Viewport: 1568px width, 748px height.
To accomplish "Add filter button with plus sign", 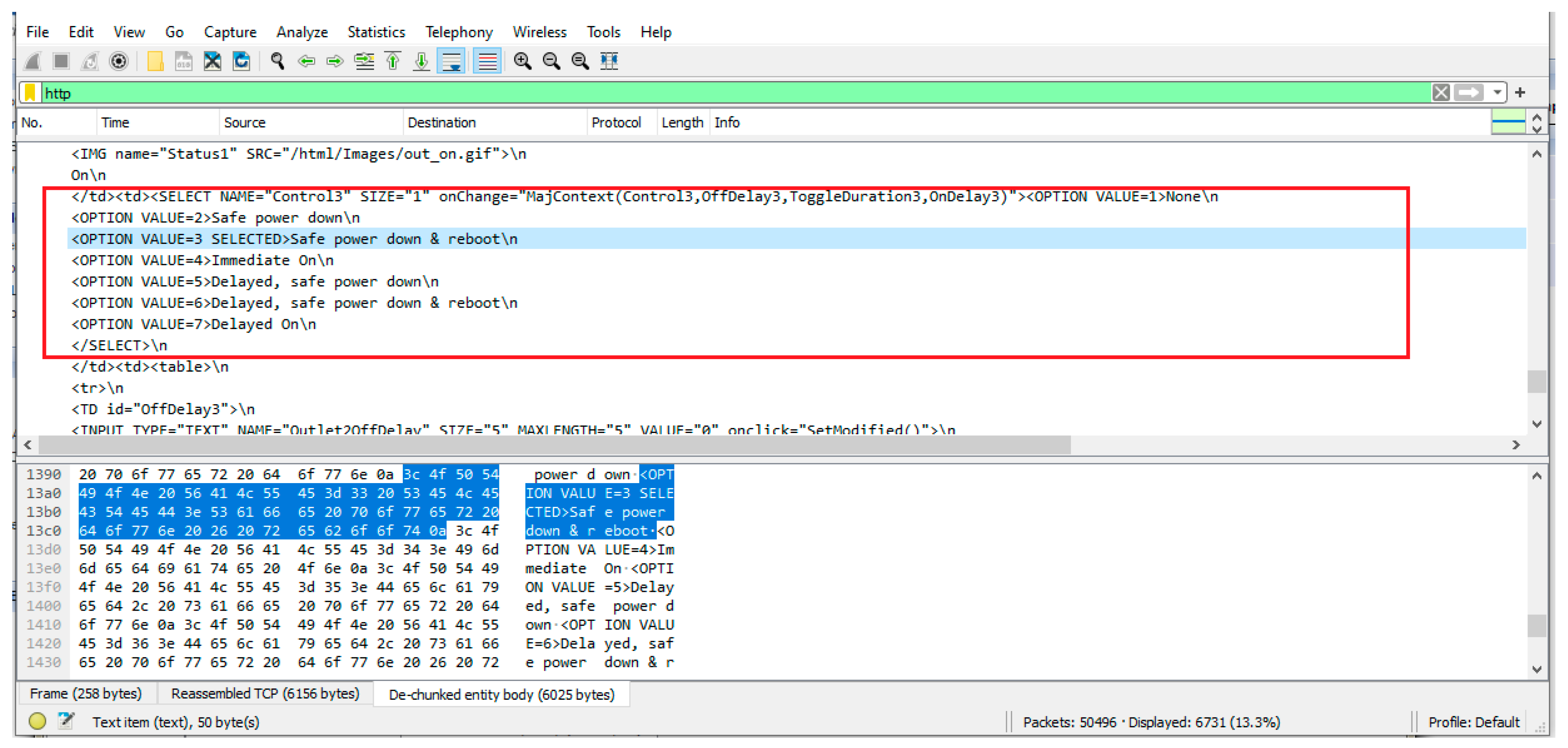I will coord(1520,93).
